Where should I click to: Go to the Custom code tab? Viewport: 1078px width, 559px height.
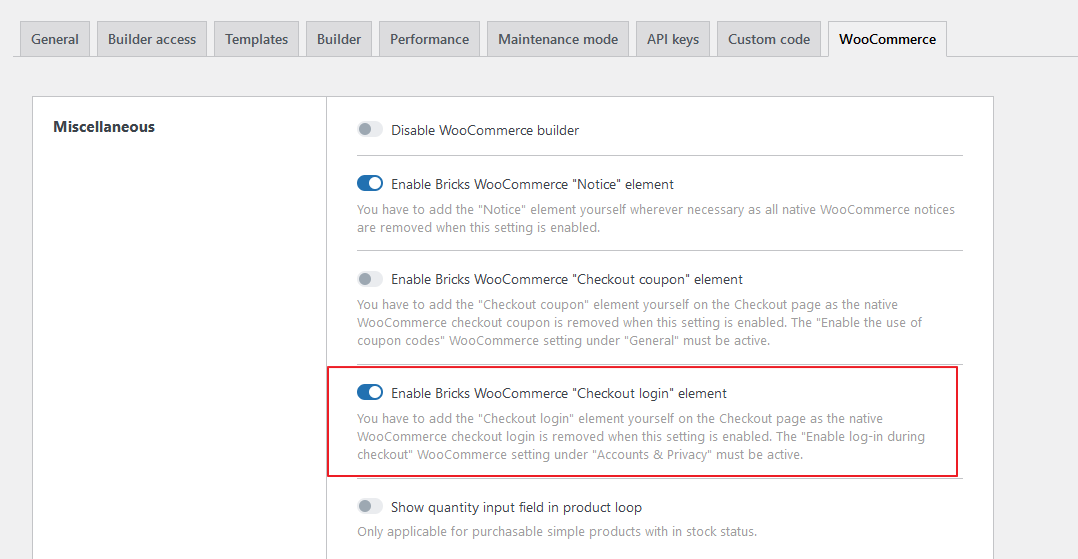coord(769,39)
